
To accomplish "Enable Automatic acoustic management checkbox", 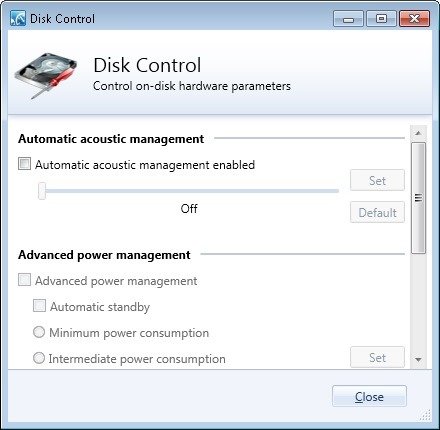I will 24,164.
